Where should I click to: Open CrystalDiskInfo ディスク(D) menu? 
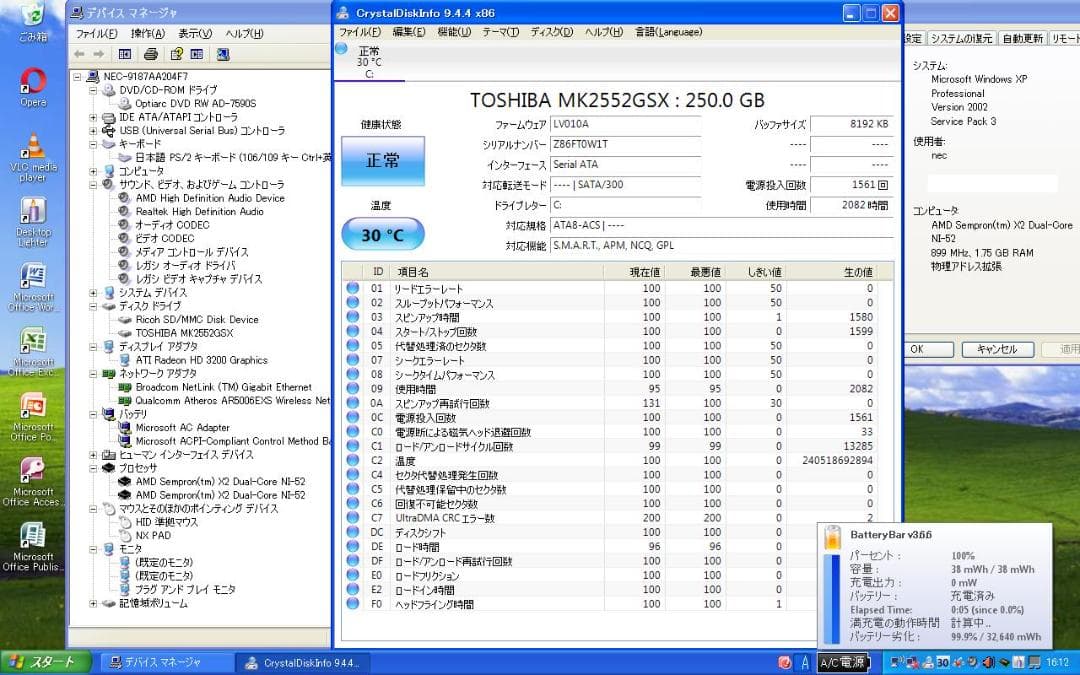(x=552, y=32)
